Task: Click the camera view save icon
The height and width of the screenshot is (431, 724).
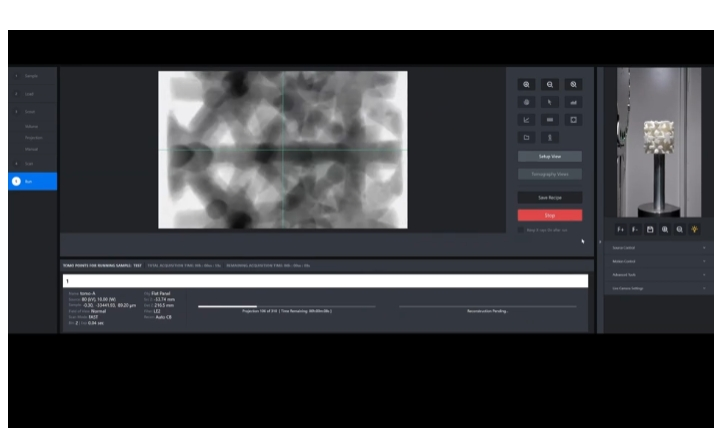Action: point(650,229)
